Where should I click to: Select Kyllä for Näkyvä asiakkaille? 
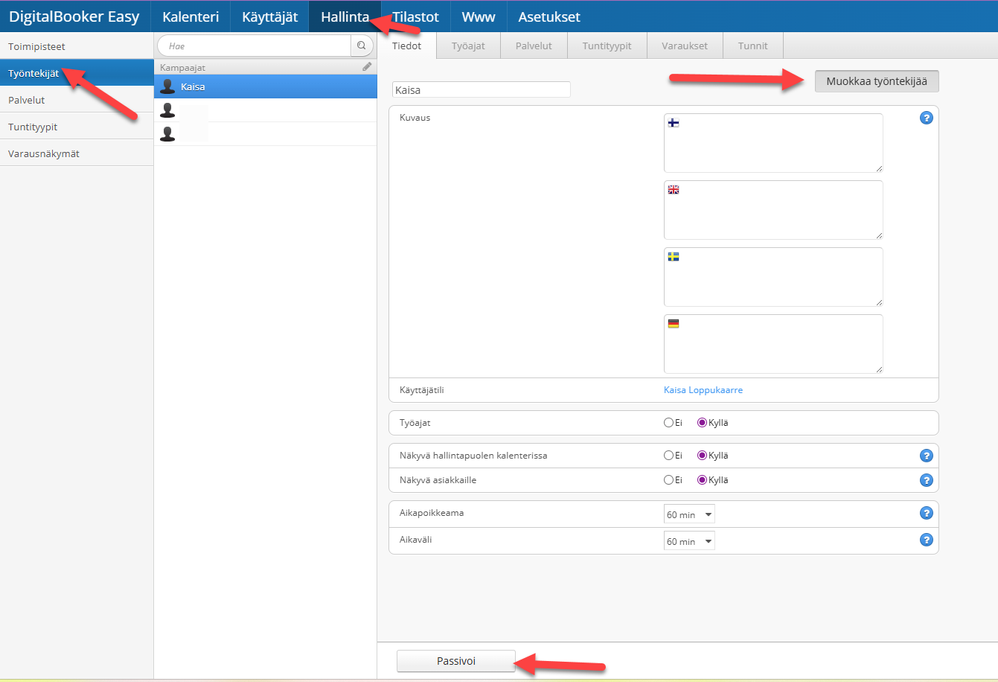point(702,480)
